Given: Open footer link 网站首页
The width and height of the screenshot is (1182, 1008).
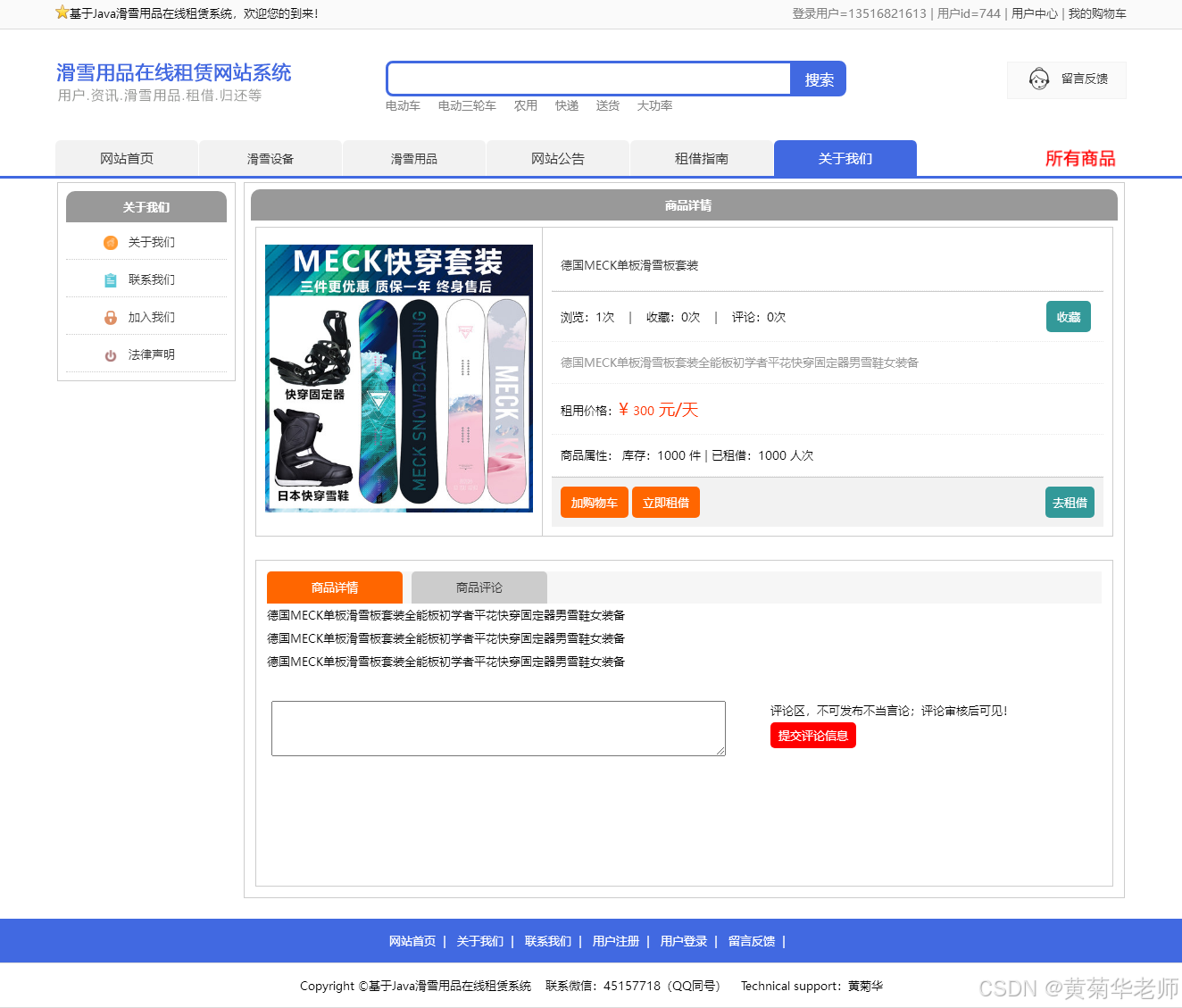Looking at the screenshot, I should pyautogui.click(x=412, y=941).
